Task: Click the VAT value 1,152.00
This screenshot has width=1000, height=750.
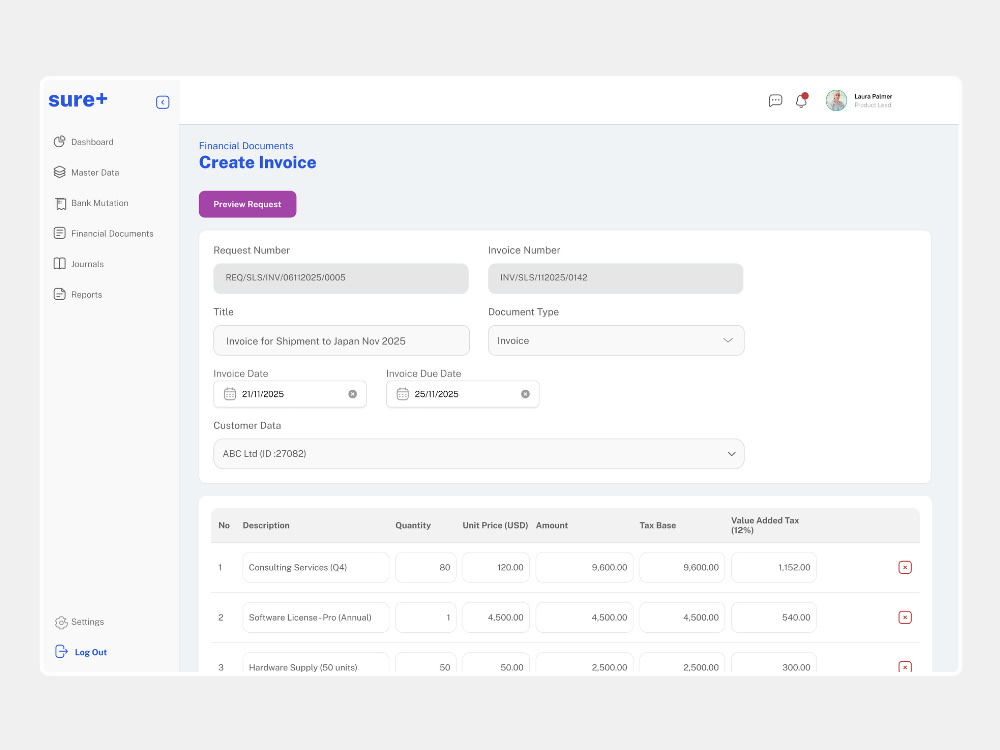Action: pyautogui.click(x=774, y=568)
